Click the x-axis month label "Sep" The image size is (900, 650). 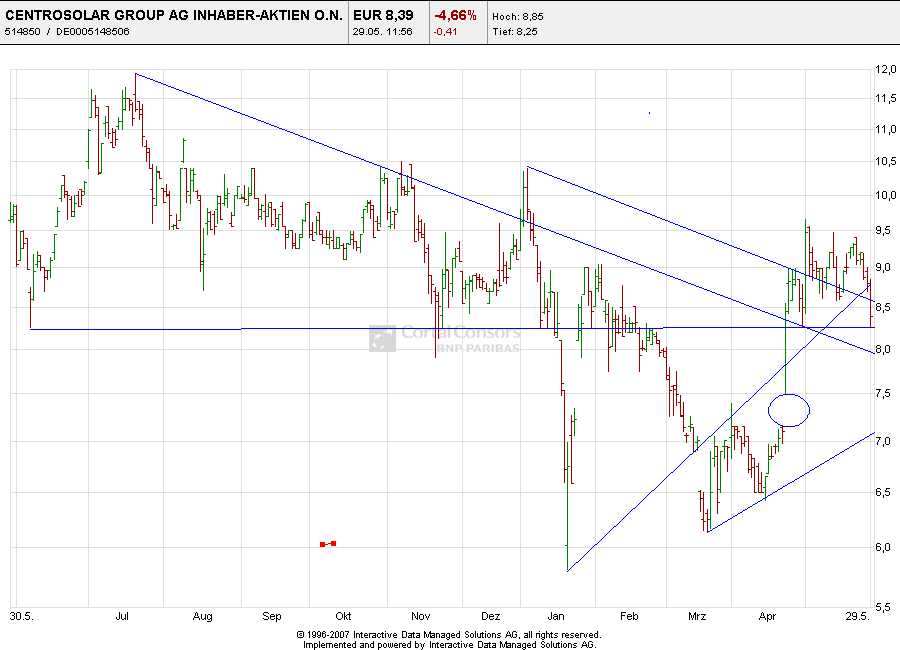[271, 617]
